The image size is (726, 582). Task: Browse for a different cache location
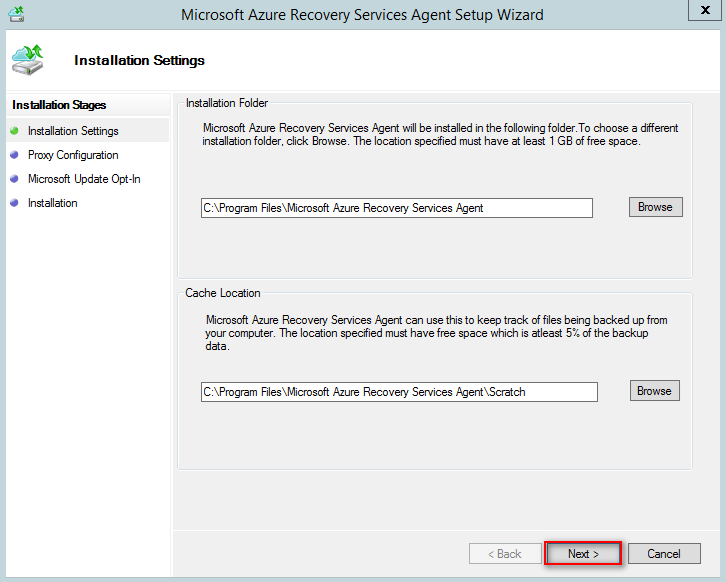pos(655,391)
